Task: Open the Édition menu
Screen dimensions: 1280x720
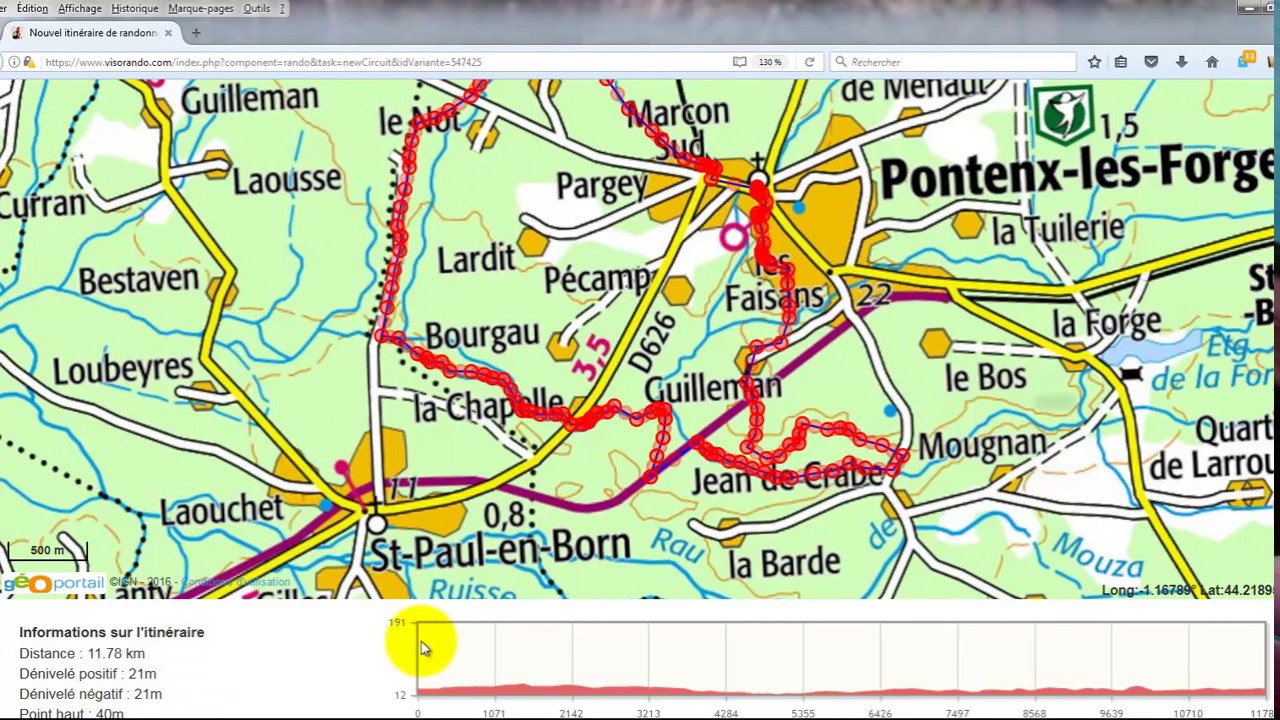Action: pyautogui.click(x=31, y=8)
